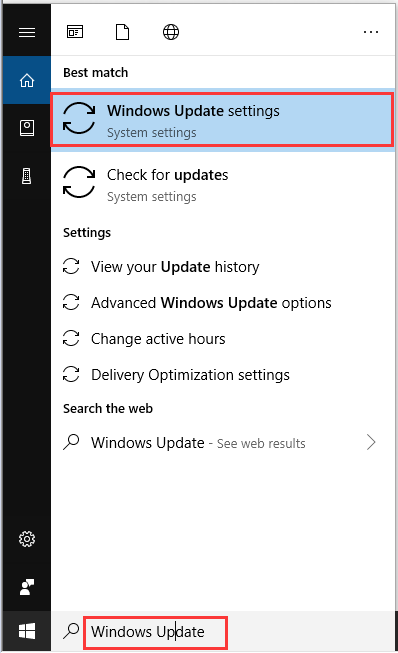Screen dimensions: 398x653
Task: Click the Feedback person icon in the sidebar
Action: pos(27,587)
